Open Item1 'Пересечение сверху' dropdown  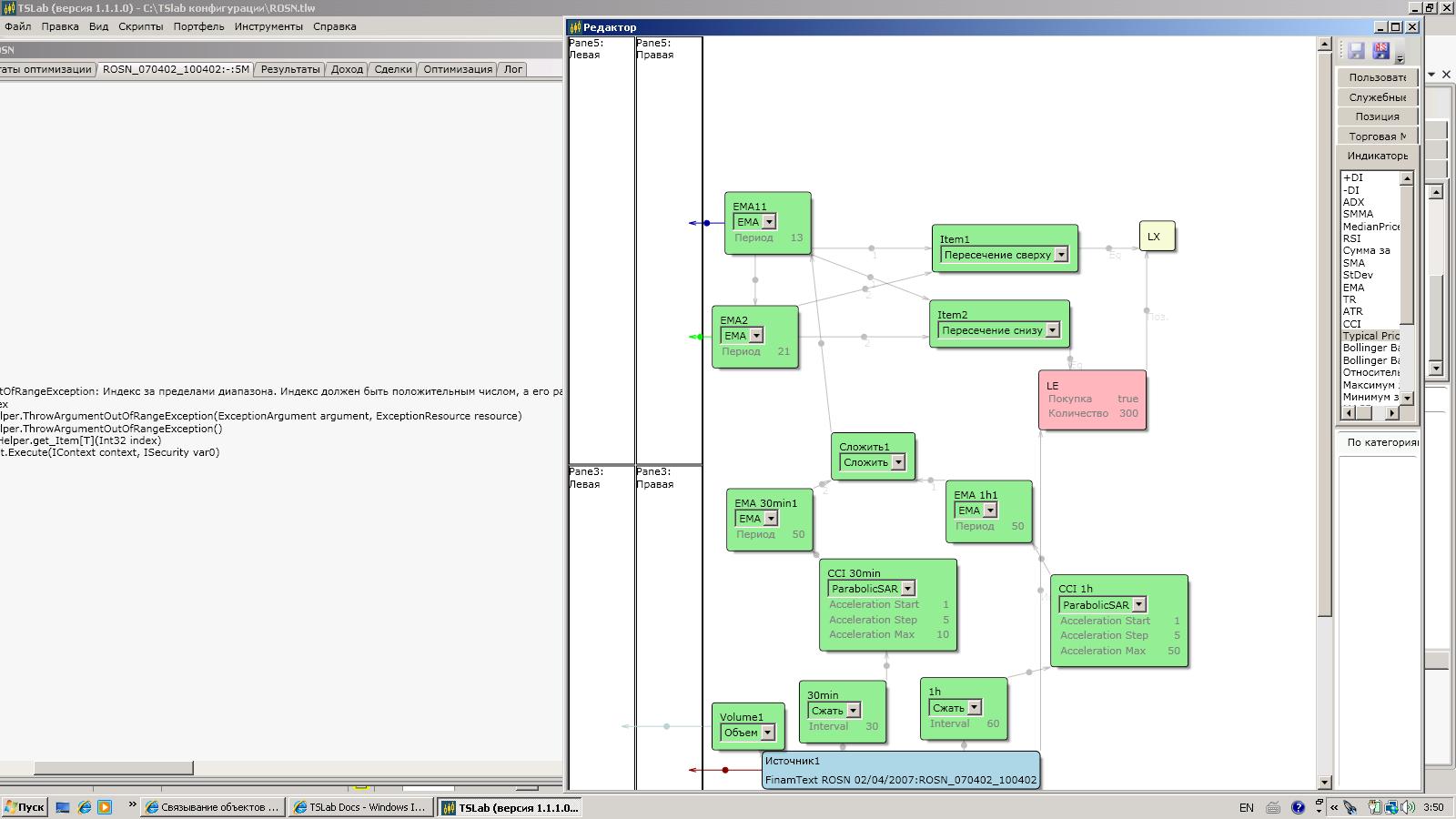point(1061,255)
